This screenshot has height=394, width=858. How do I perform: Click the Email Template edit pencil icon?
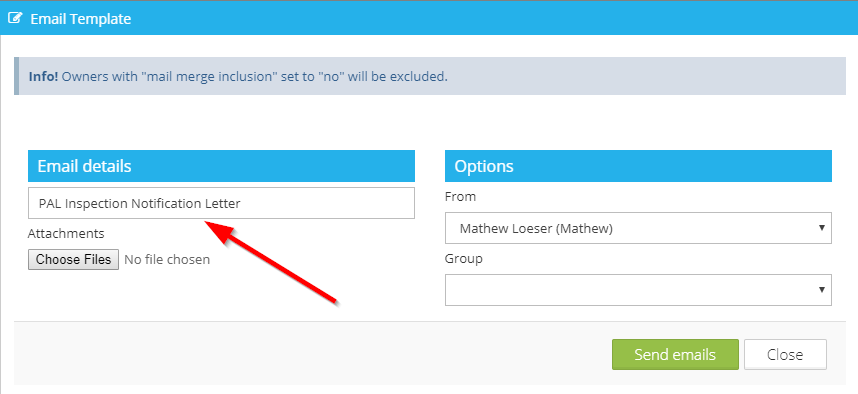coord(15,19)
